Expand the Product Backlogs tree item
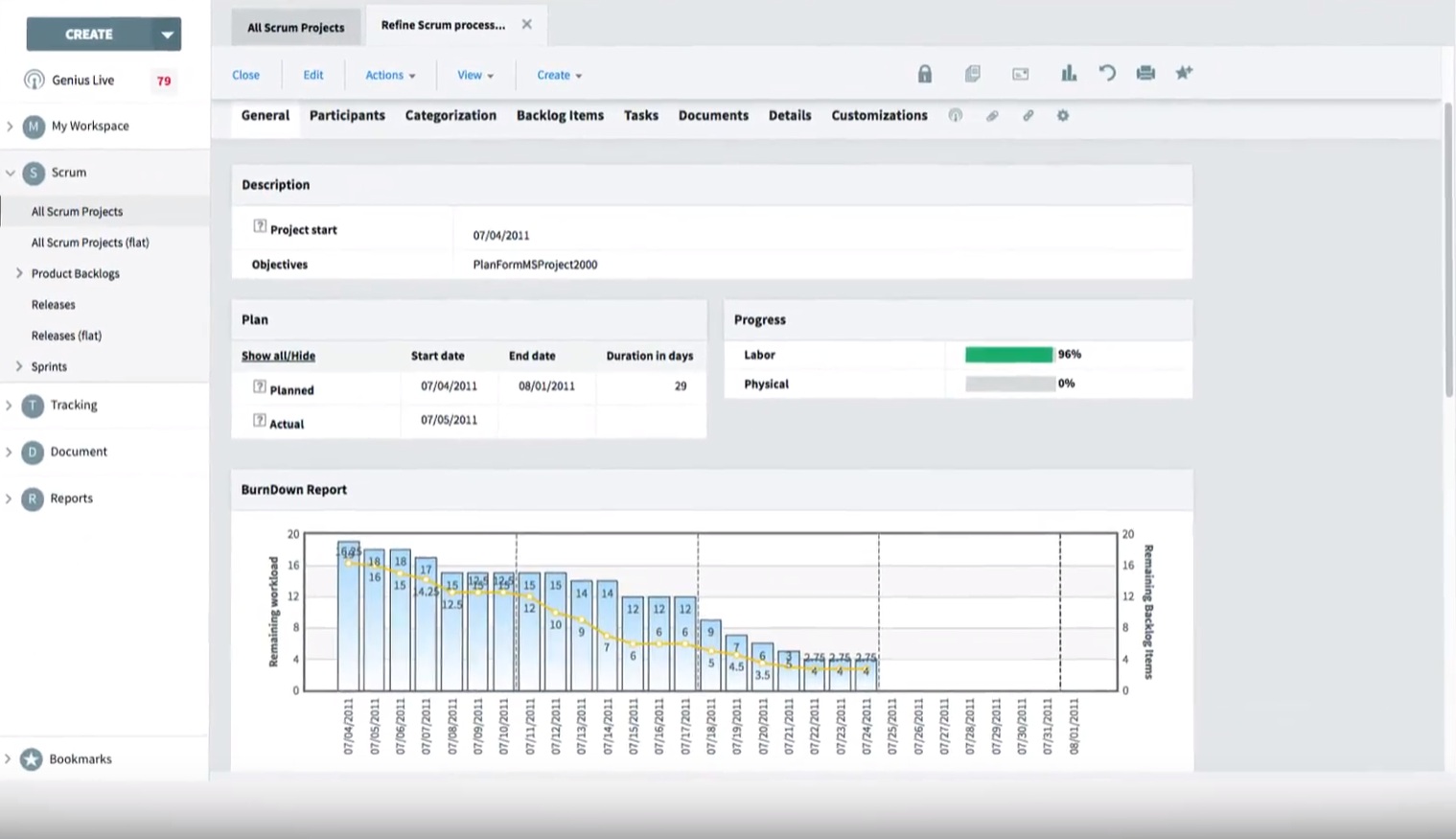This screenshot has height=839, width=1456. [19, 273]
